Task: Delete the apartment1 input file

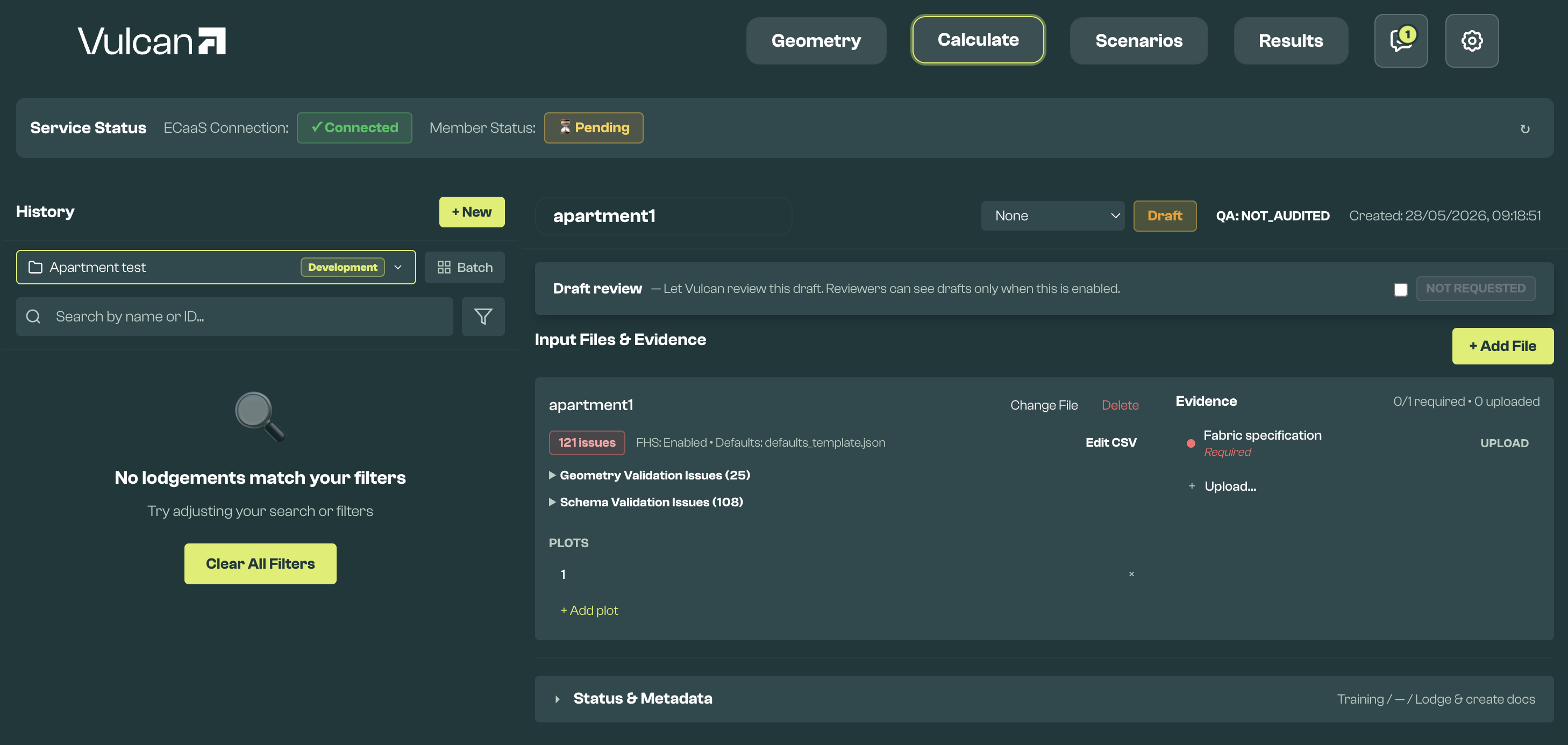Action: [1120, 405]
